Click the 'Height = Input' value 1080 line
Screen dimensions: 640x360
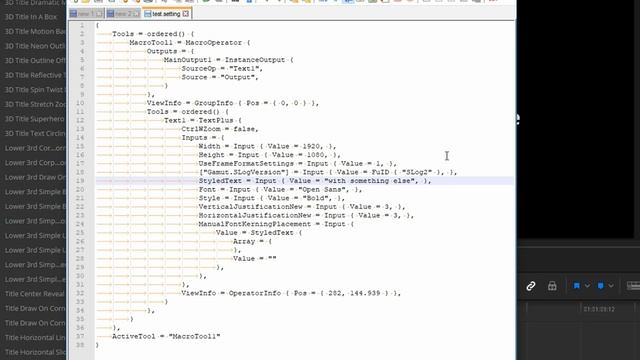click(269, 155)
